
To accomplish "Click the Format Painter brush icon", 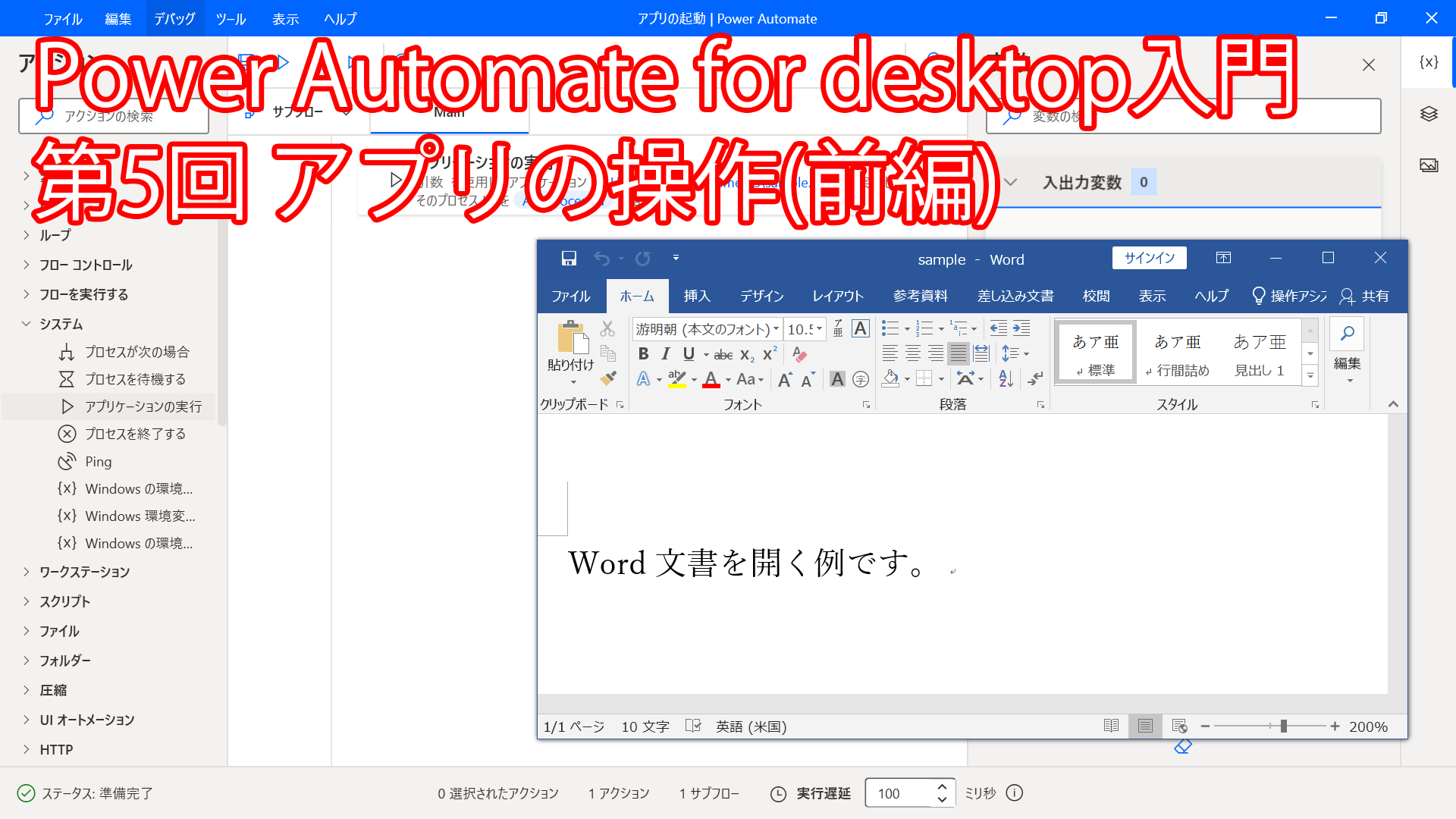I will pyautogui.click(x=607, y=378).
